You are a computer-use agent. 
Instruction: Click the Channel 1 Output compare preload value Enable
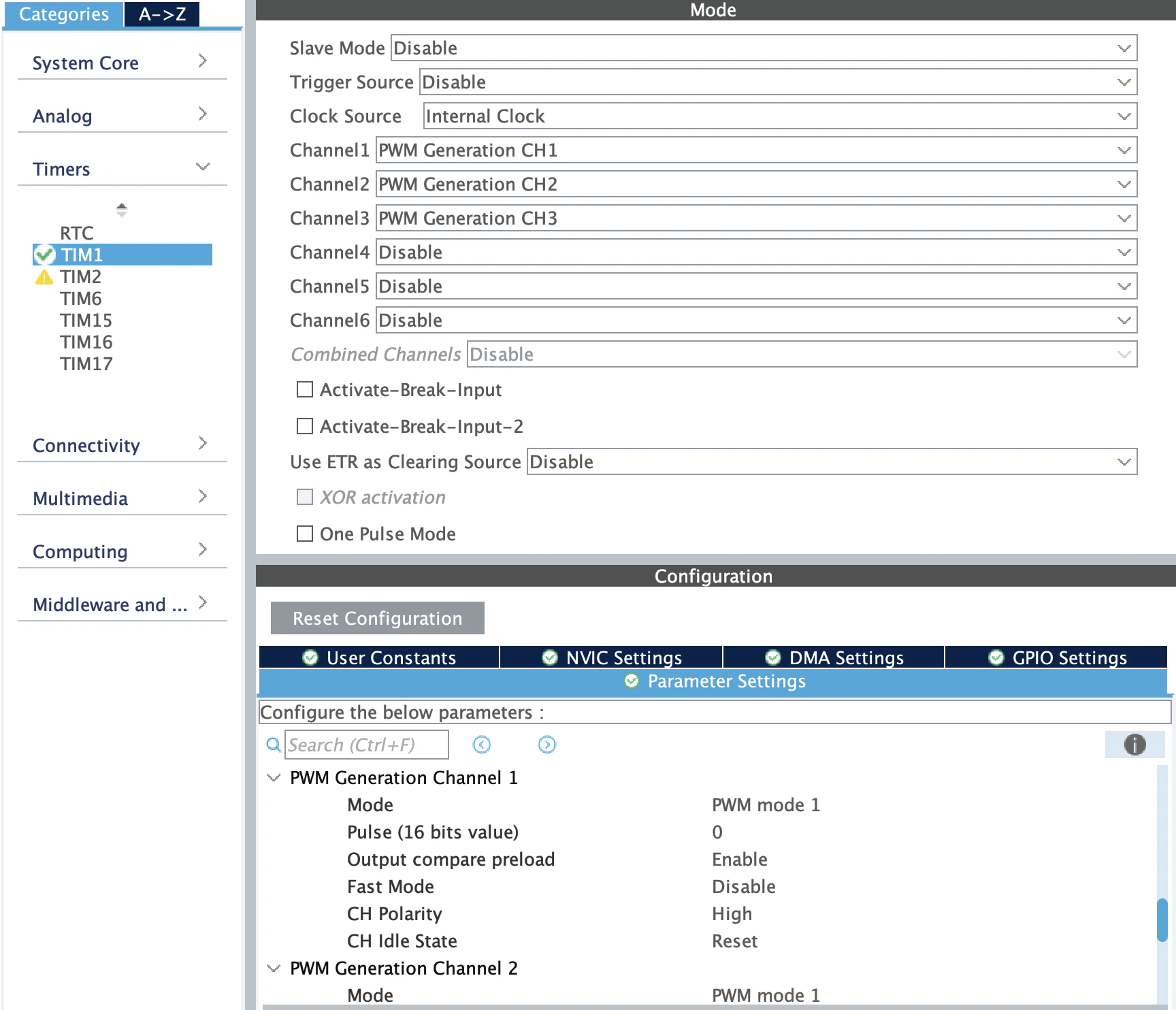[740, 859]
